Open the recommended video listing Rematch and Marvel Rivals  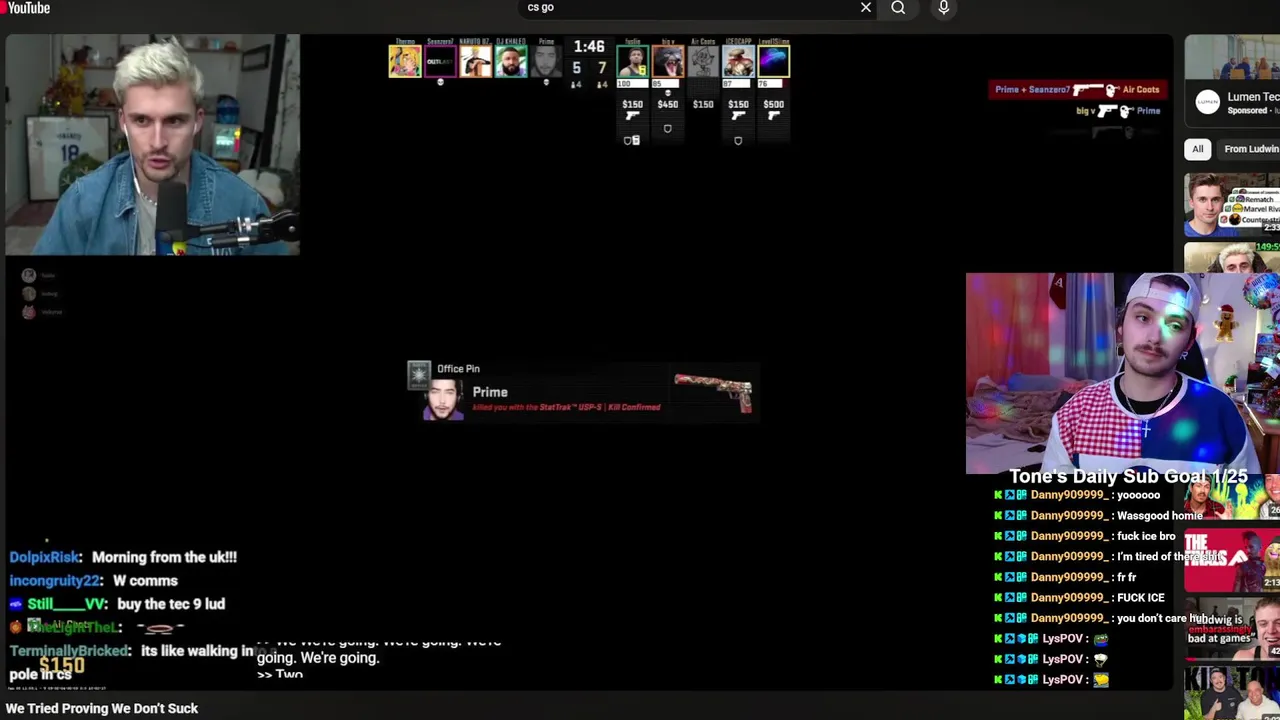(x=1232, y=204)
